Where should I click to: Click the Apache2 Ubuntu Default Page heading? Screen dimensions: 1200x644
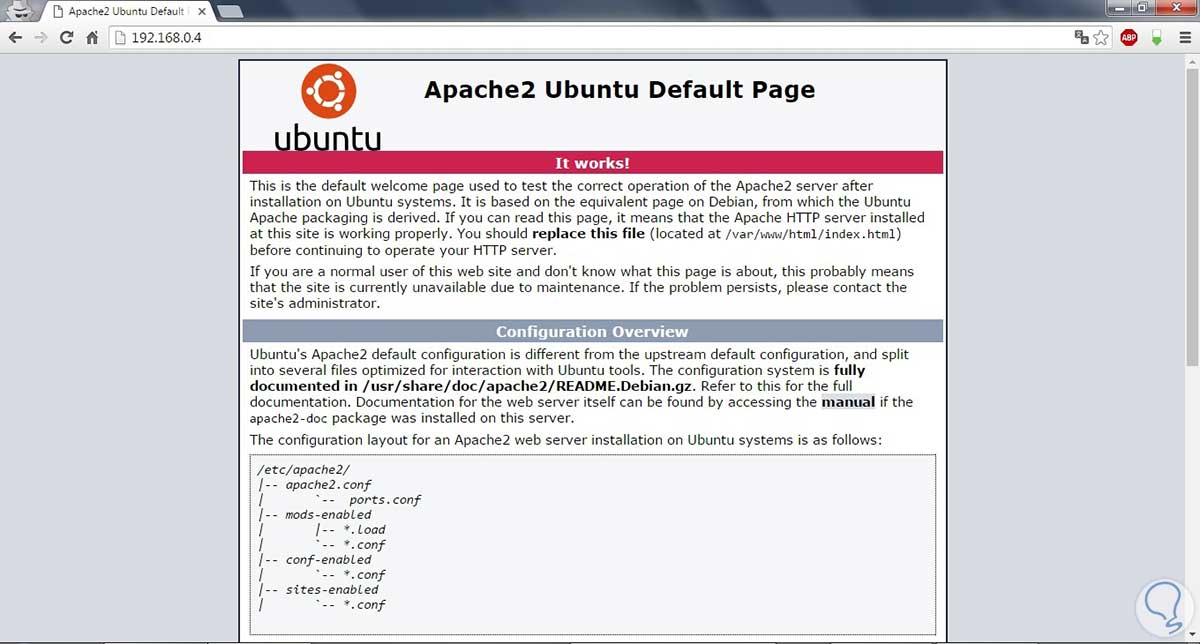(619, 89)
